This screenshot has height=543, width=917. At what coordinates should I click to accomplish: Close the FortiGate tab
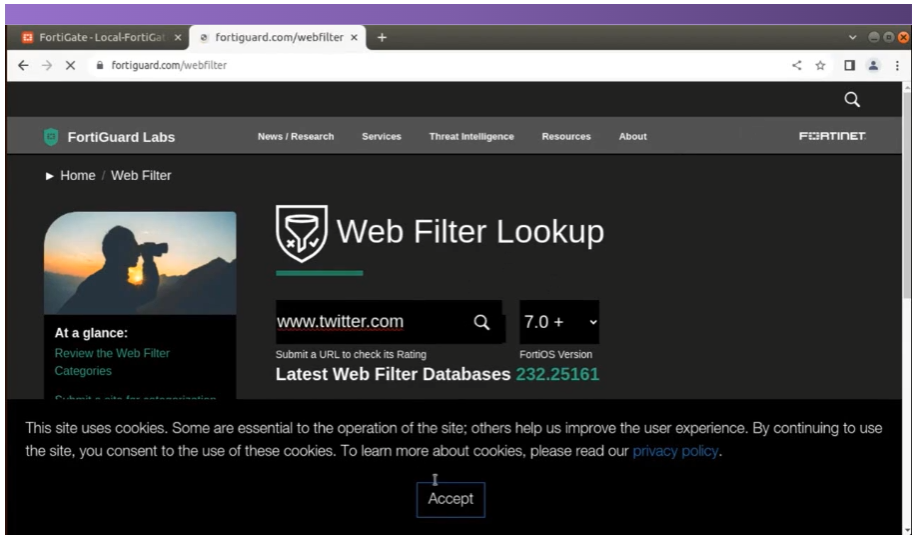178,37
